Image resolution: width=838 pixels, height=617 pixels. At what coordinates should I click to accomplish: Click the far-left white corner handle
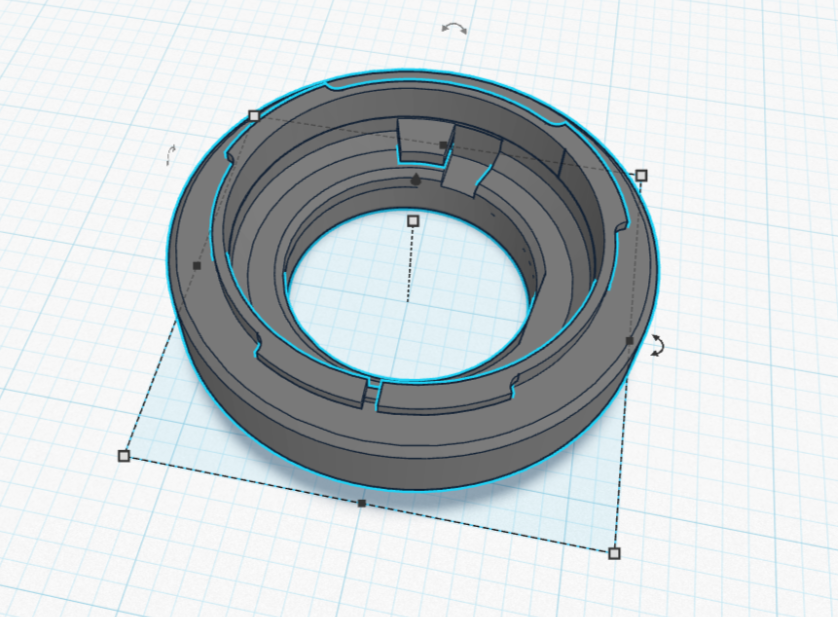click(124, 456)
